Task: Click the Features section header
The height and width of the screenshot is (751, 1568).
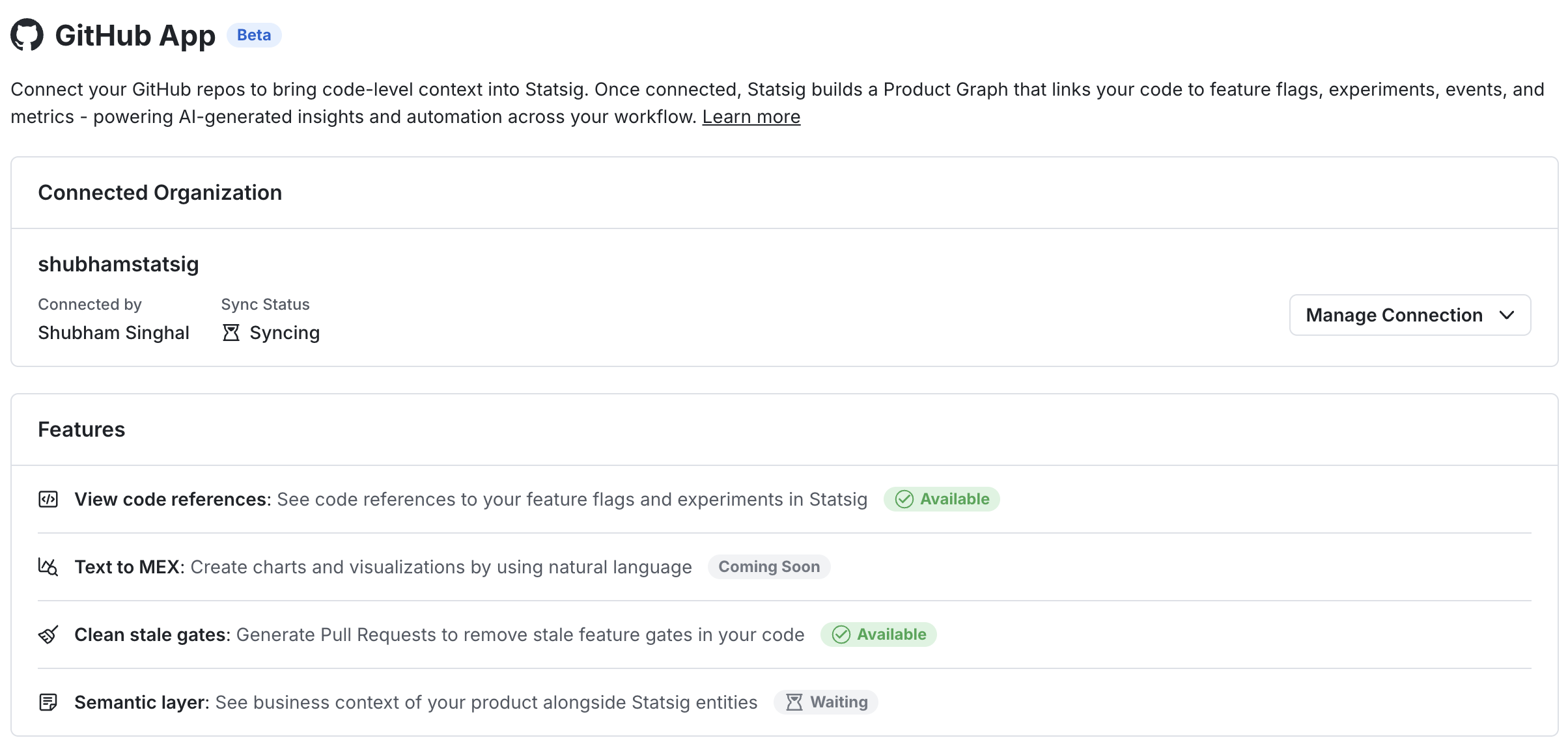Action: (81, 429)
